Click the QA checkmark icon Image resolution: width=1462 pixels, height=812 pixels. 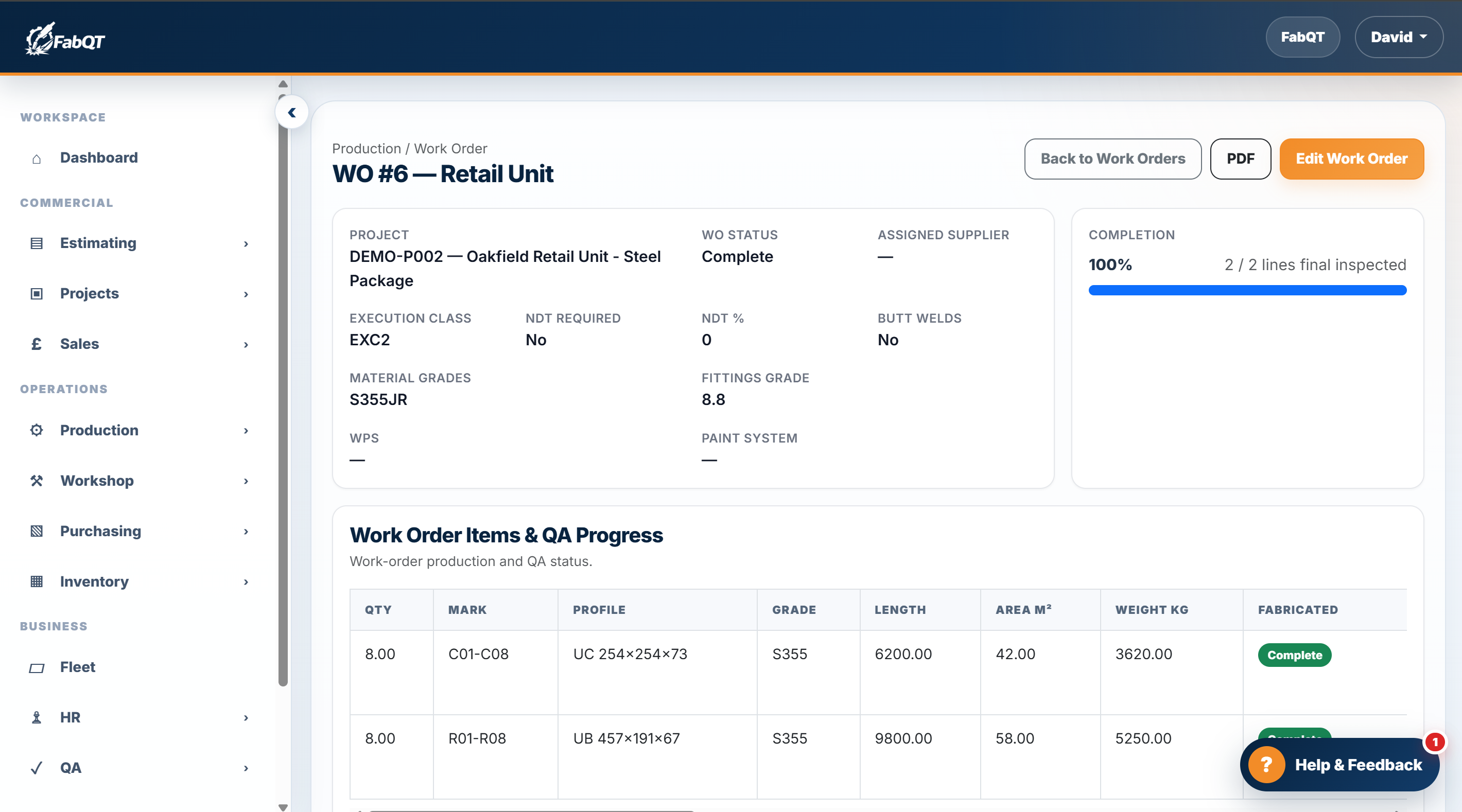pos(37,768)
